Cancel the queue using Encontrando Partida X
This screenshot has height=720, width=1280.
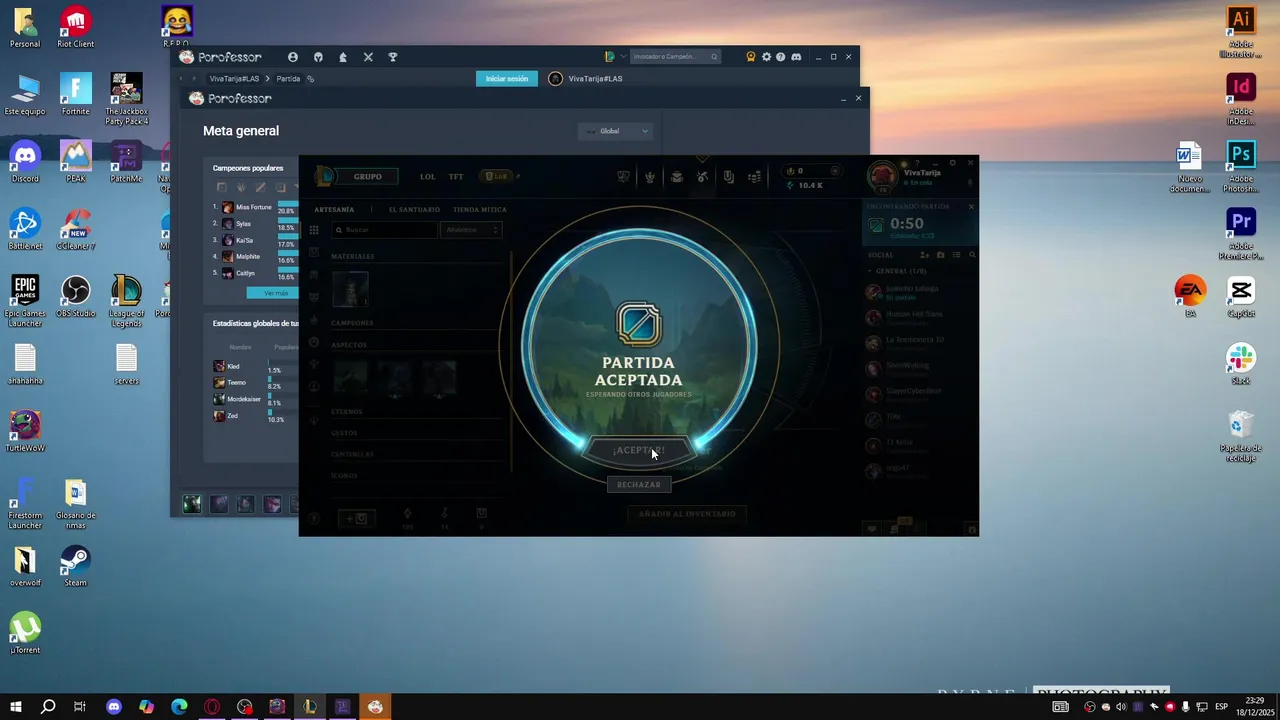(x=971, y=207)
